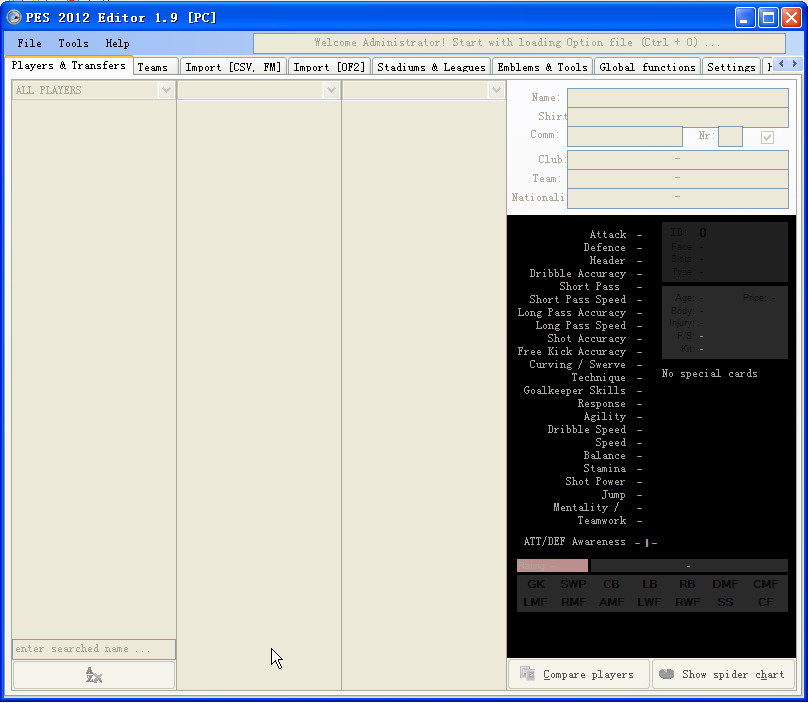The width and height of the screenshot is (808, 703).
Task: Click the Name input field
Action: coord(678,98)
